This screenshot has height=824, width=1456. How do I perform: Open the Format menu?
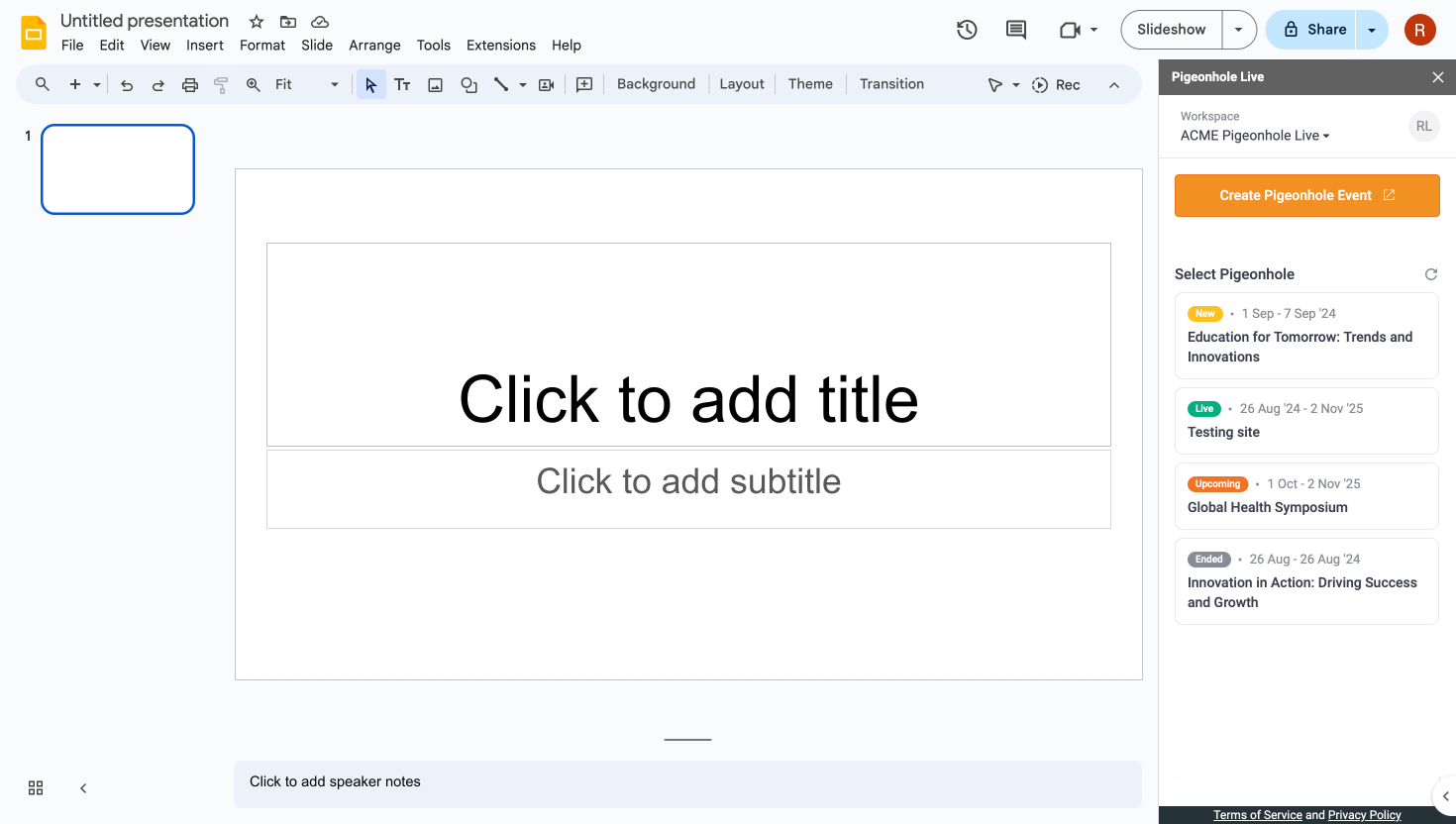tap(262, 46)
